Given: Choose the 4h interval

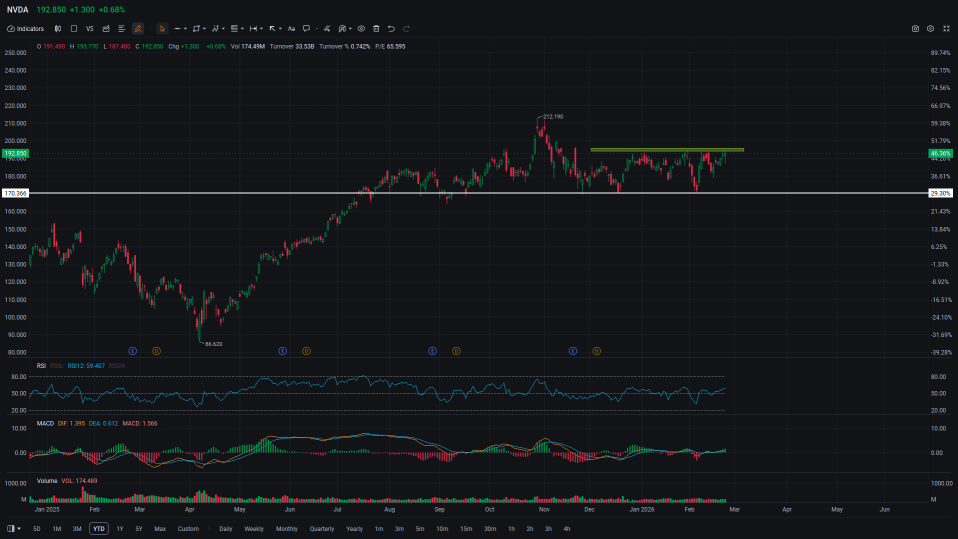Looking at the screenshot, I should pyautogui.click(x=567, y=529).
